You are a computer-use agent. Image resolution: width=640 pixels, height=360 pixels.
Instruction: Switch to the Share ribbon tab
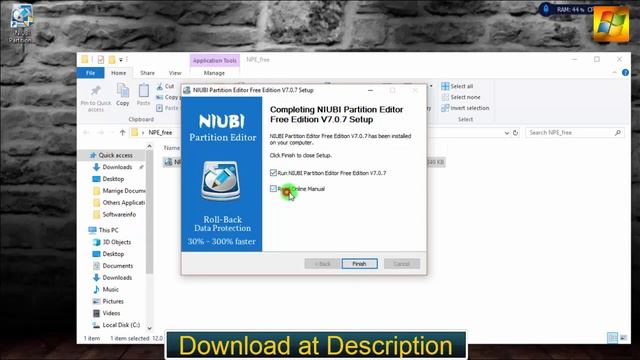click(147, 73)
